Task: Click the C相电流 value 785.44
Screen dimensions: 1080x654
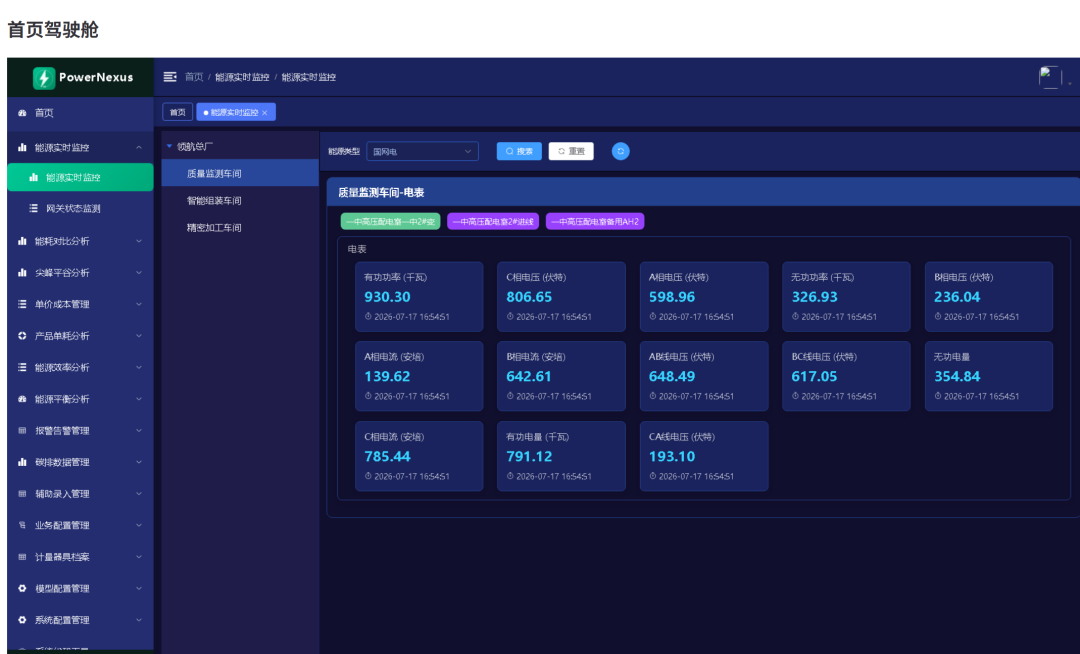Action: coord(387,456)
